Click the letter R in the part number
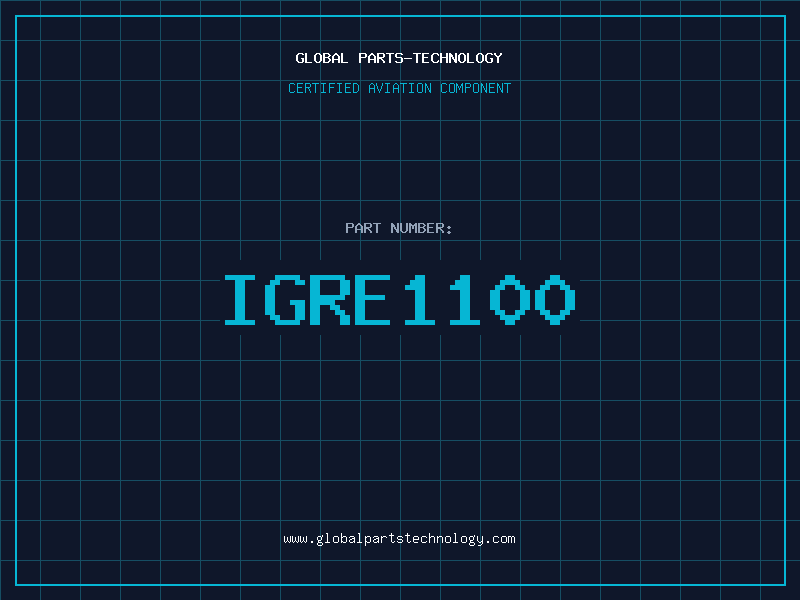Viewport: 800px width, 600px height. tap(331, 300)
